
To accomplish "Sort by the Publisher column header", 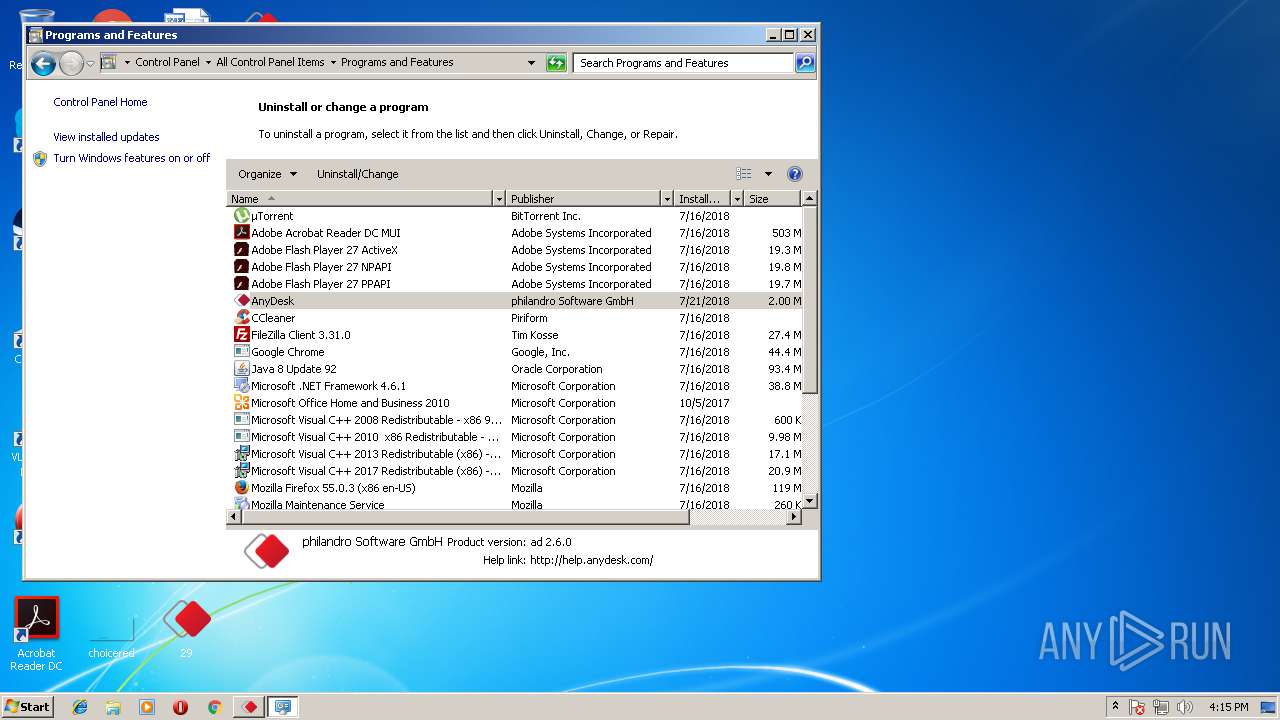I will click(x=583, y=199).
